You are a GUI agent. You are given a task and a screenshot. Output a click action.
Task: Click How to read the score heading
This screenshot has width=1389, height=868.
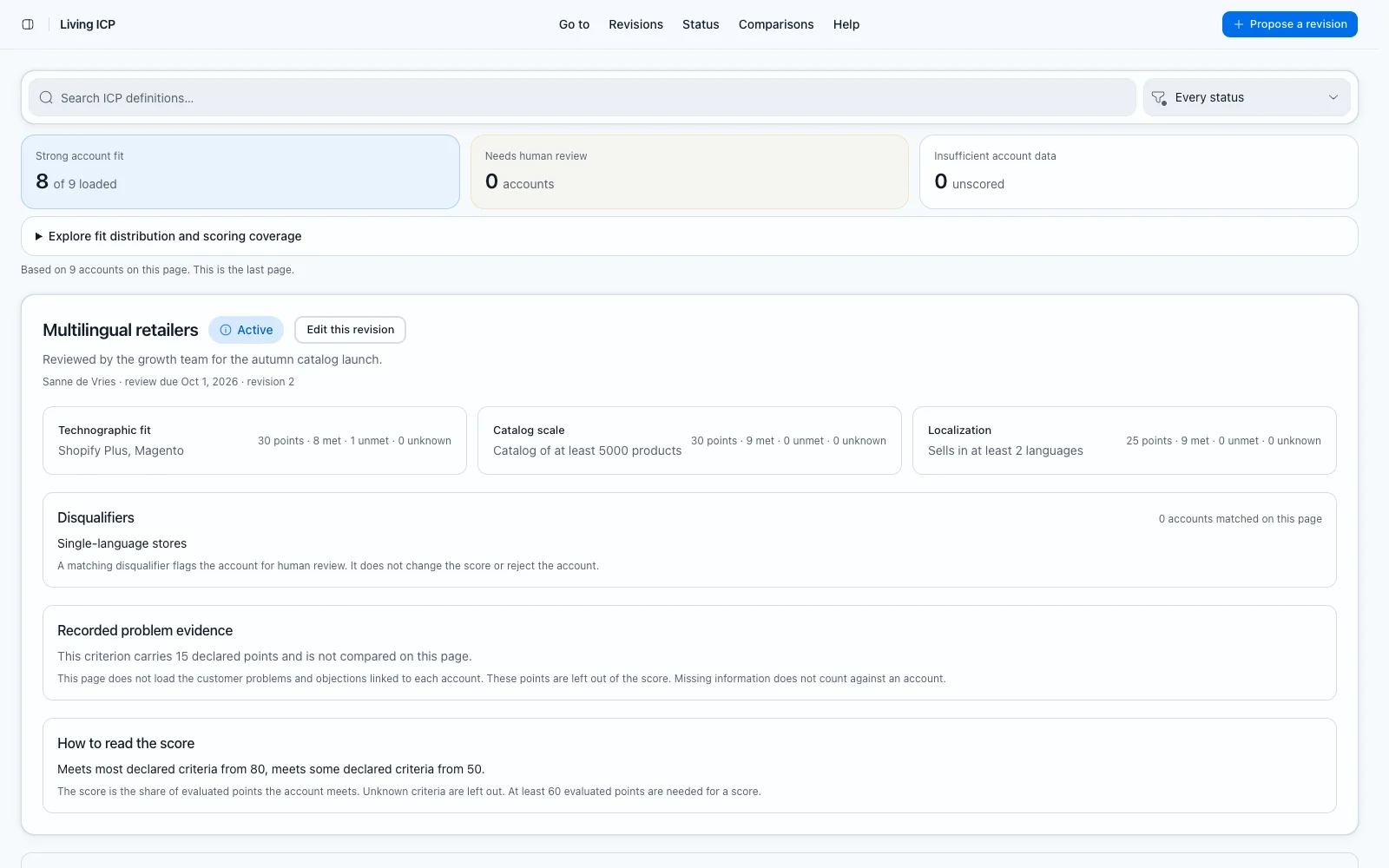pyautogui.click(x=126, y=743)
